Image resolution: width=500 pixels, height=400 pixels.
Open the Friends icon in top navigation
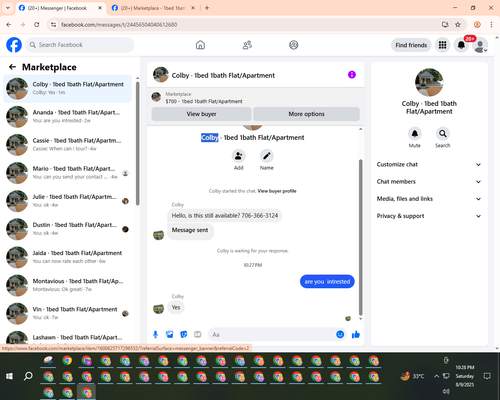247,45
